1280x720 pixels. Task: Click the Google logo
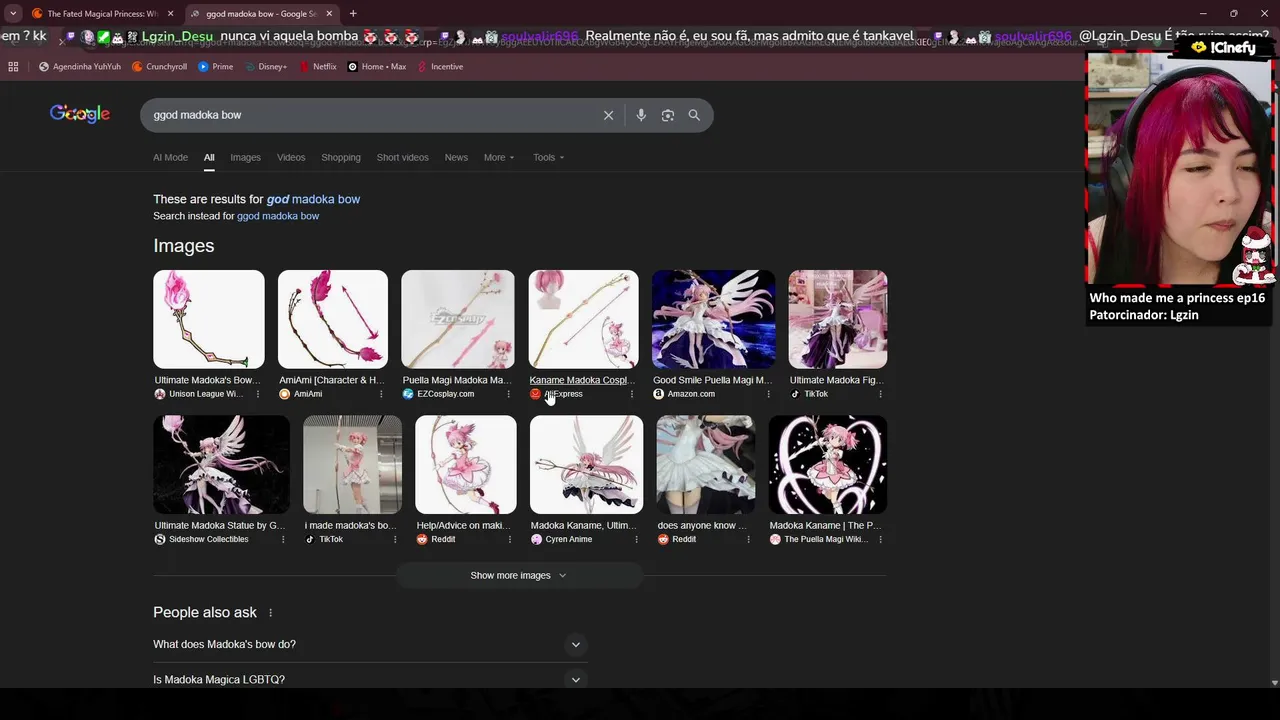coord(80,114)
